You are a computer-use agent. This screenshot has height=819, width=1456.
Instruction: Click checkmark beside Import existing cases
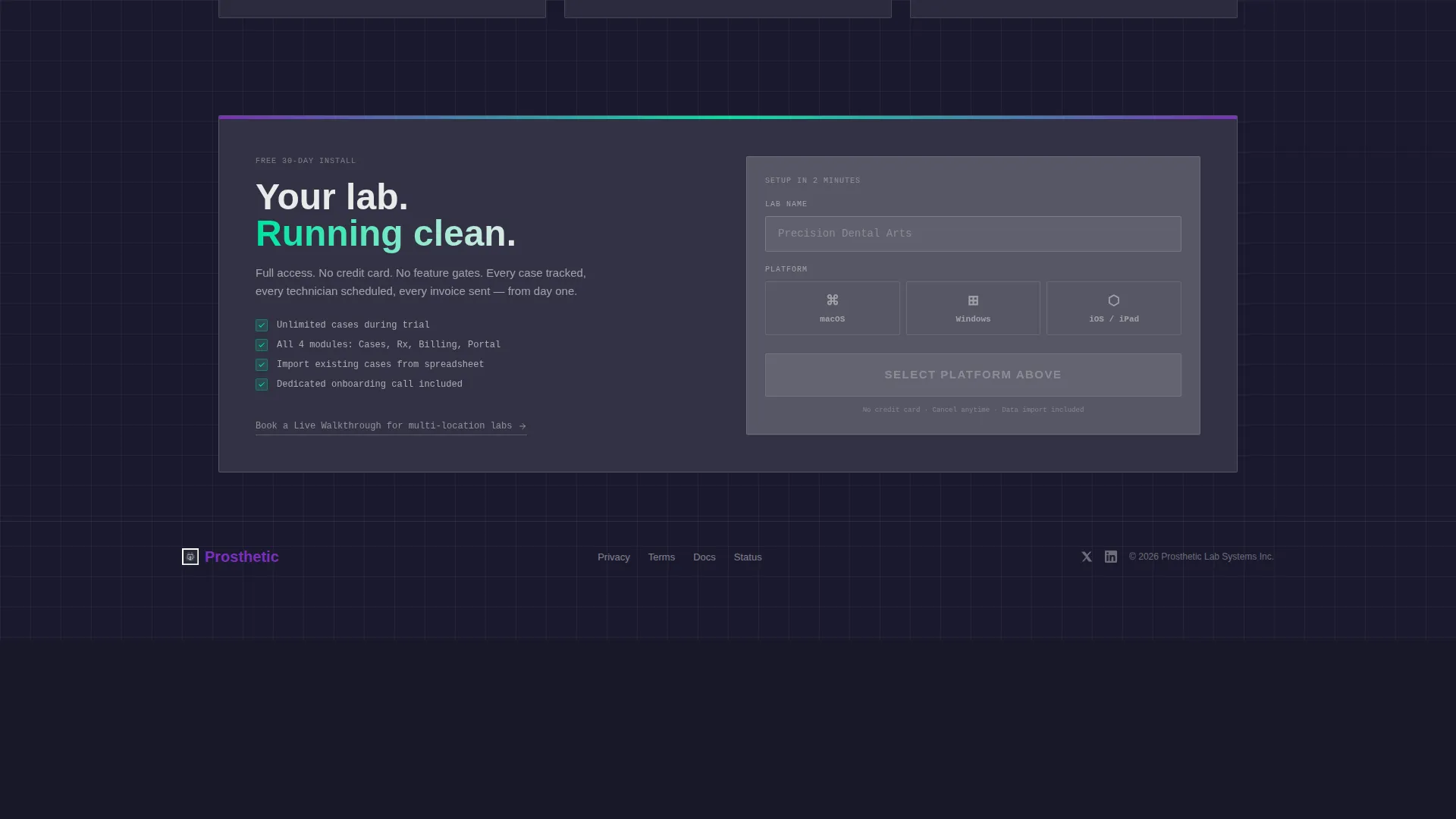(x=262, y=365)
